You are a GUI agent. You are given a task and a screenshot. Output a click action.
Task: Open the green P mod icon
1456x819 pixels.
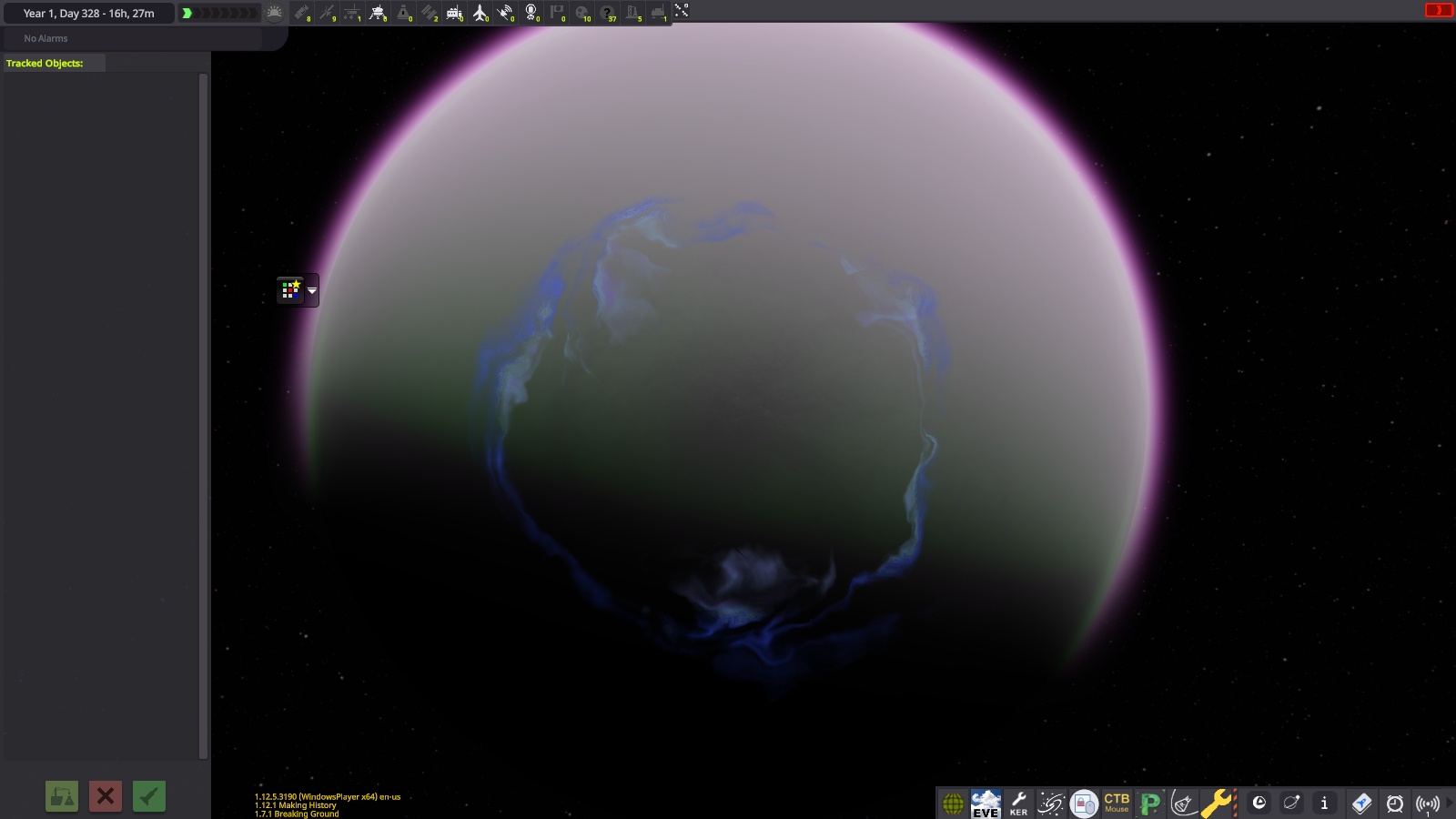click(1150, 804)
